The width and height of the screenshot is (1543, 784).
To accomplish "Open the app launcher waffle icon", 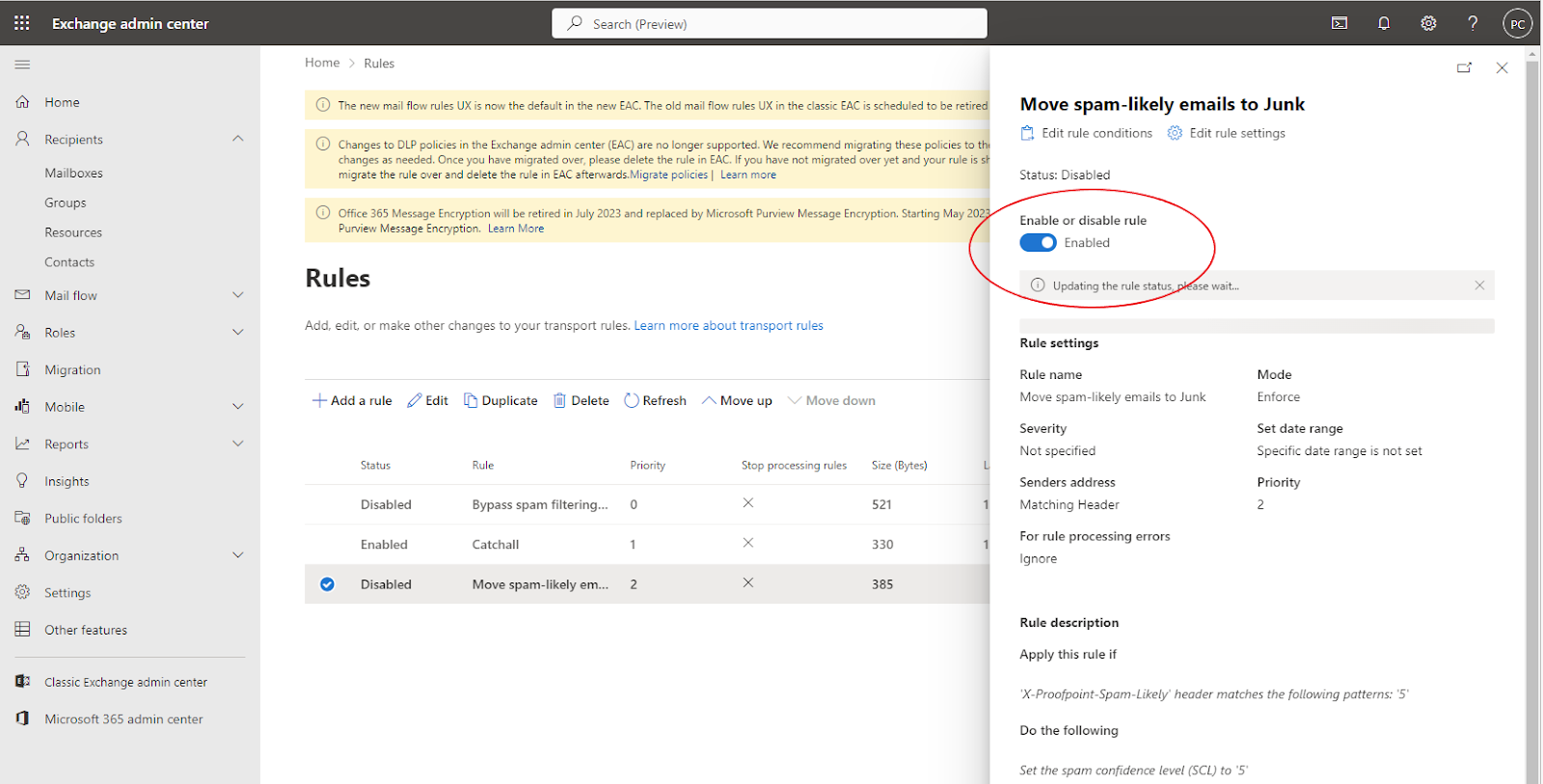I will pos(22,23).
